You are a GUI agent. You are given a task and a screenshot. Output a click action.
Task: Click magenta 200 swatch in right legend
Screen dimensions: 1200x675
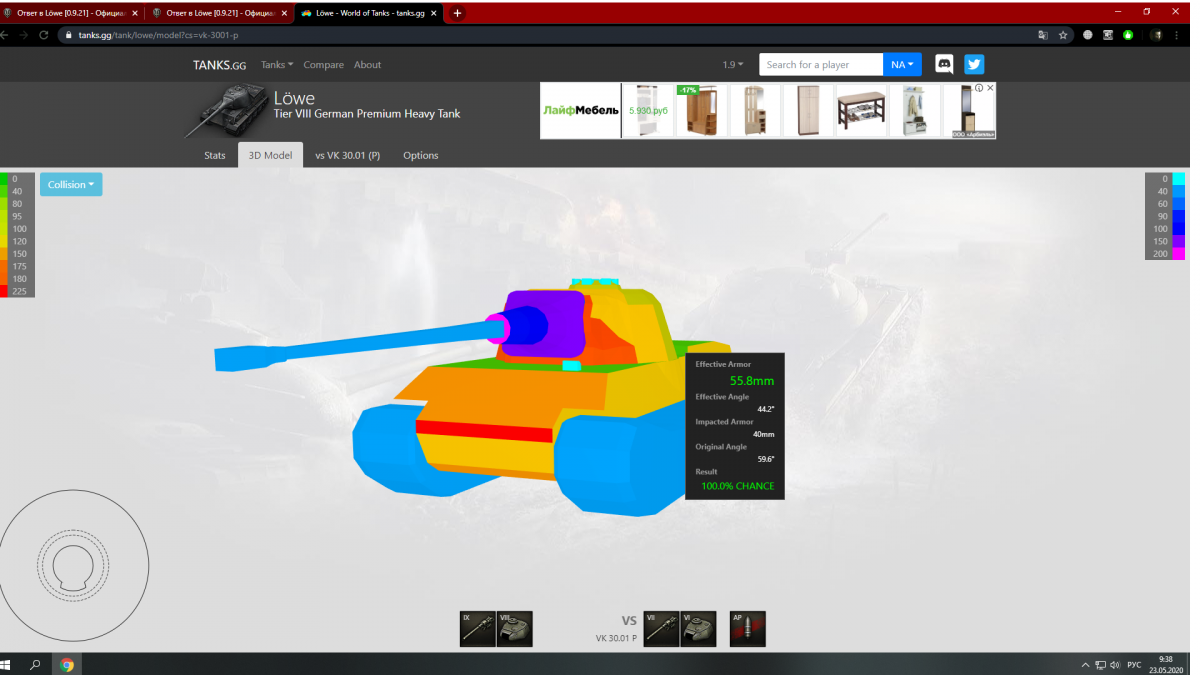(1180, 253)
